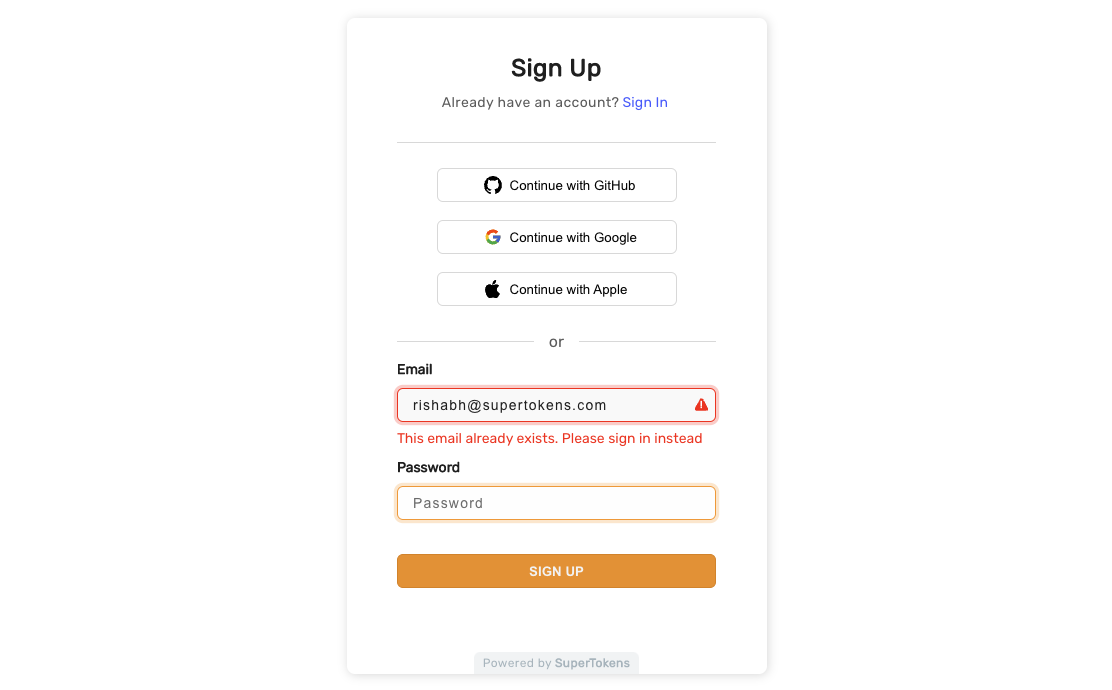Screen dimensions: 1112x690
Task: Select the GitHub icon on its sign-up button
Action: (492, 185)
